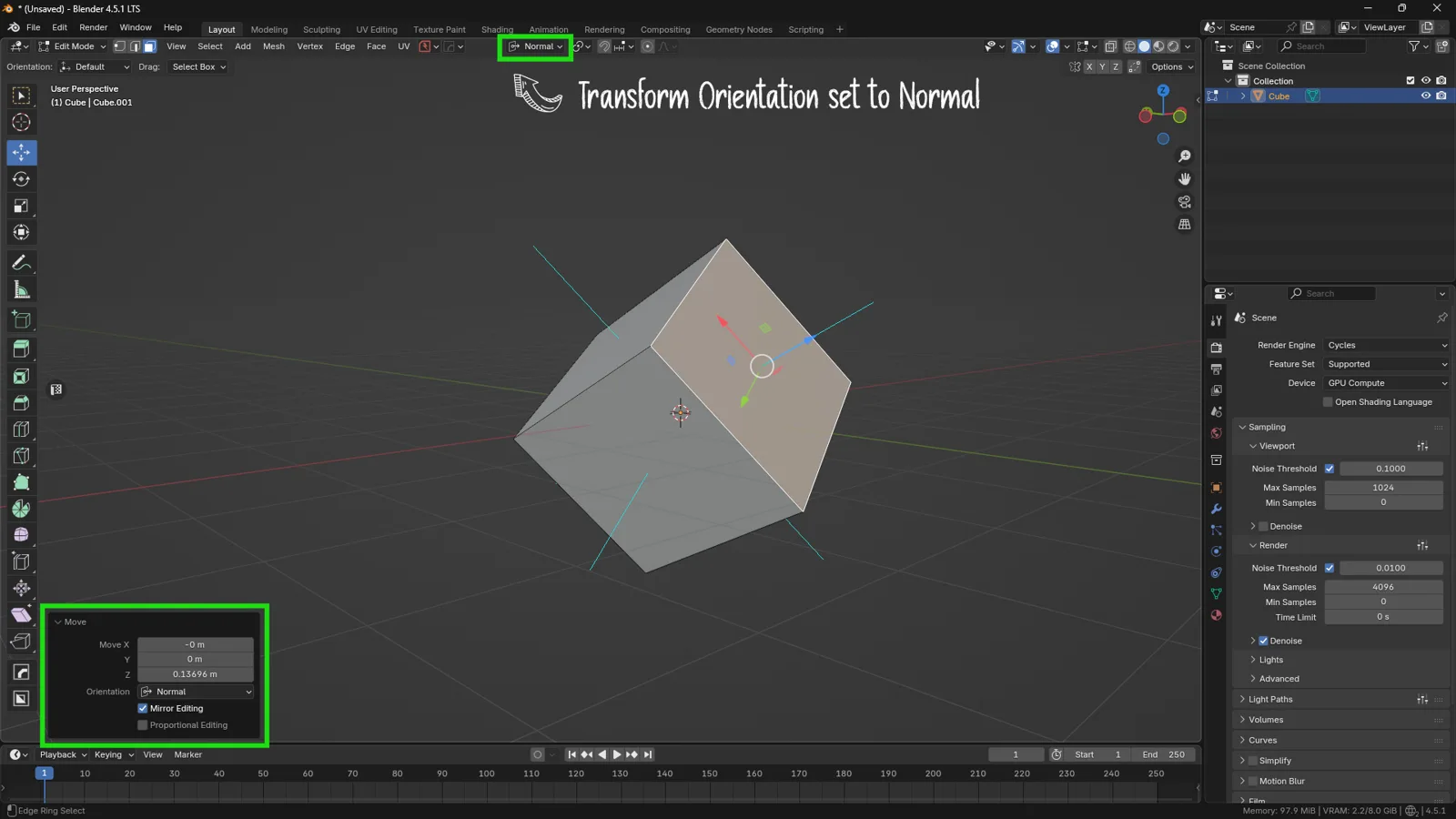Uncheck Mirror Editing in Move panel
Screen dimensions: 1456x819
143,708
